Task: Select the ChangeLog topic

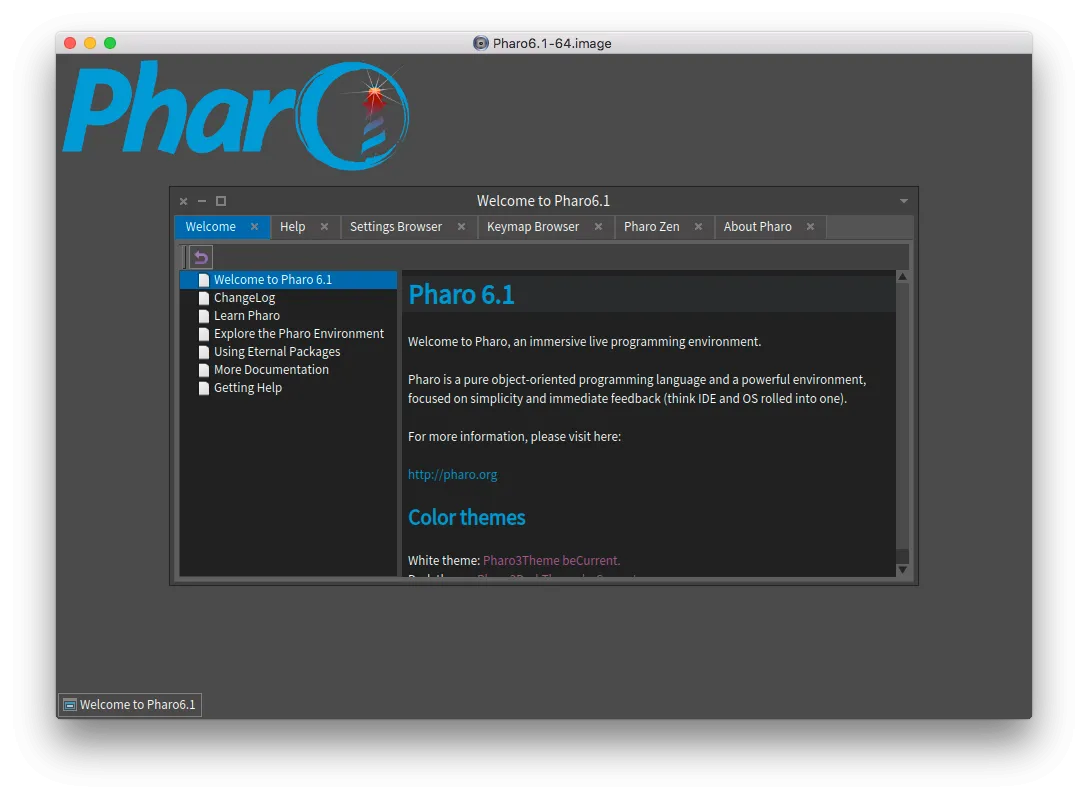Action: 288,298
